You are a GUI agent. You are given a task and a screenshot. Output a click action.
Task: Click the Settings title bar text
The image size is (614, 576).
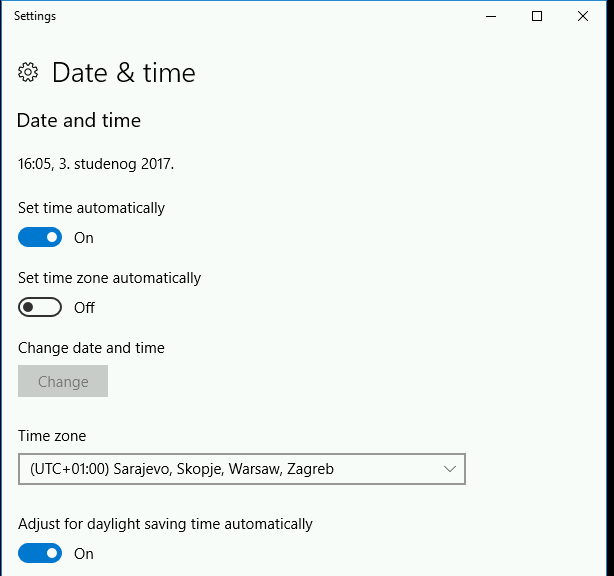pyautogui.click(x=35, y=16)
